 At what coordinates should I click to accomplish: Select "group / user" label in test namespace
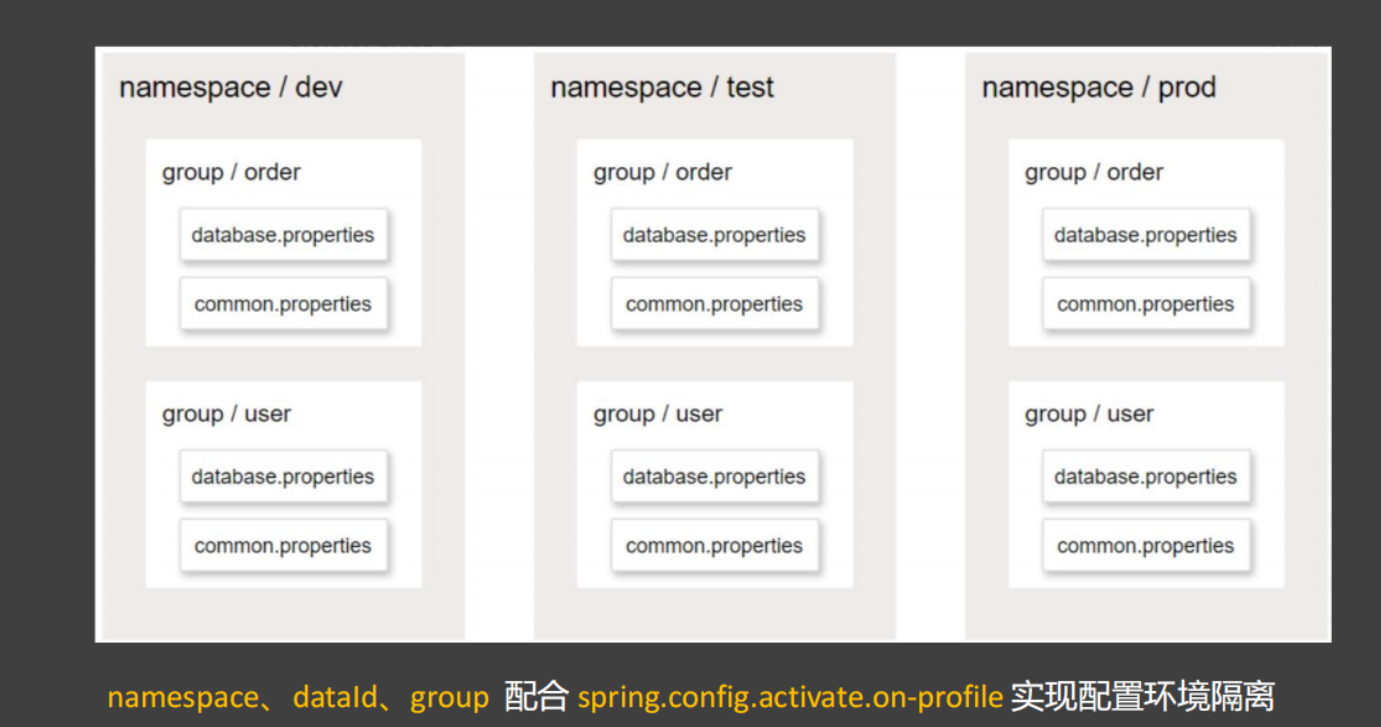[x=657, y=414]
